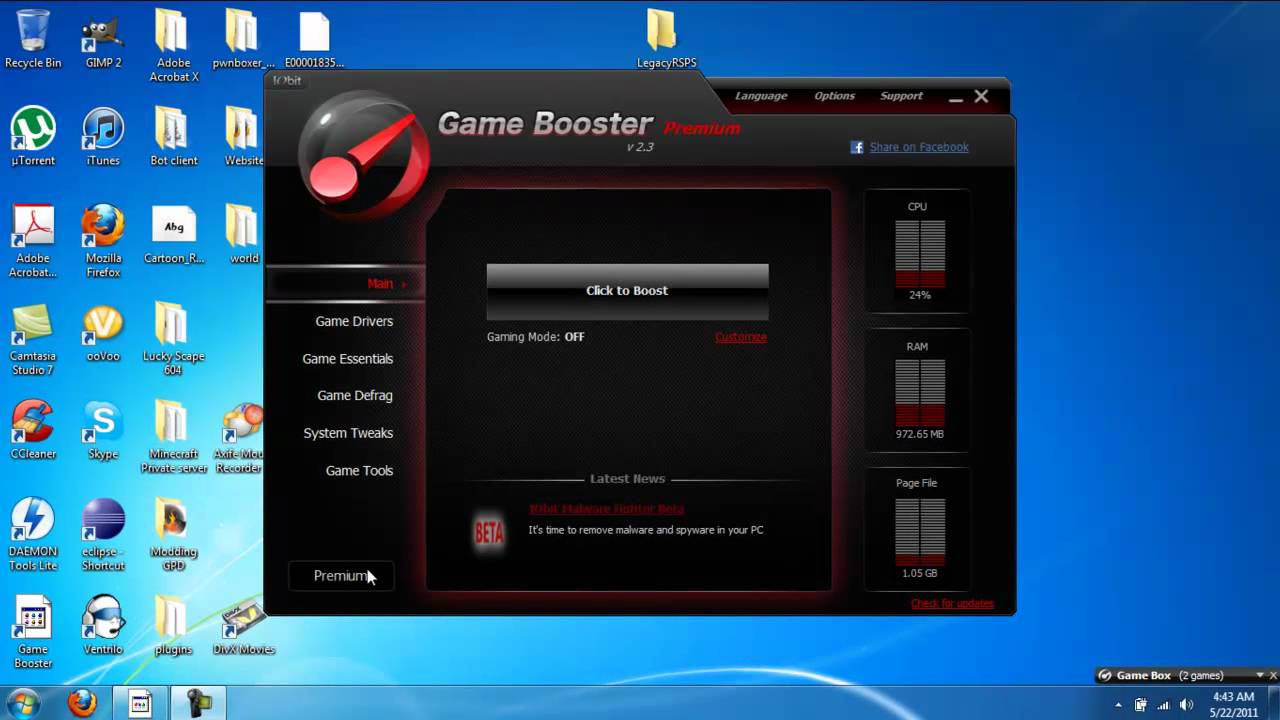Select the iTunes desktop shortcut
The image size is (1280, 720).
[x=103, y=137]
